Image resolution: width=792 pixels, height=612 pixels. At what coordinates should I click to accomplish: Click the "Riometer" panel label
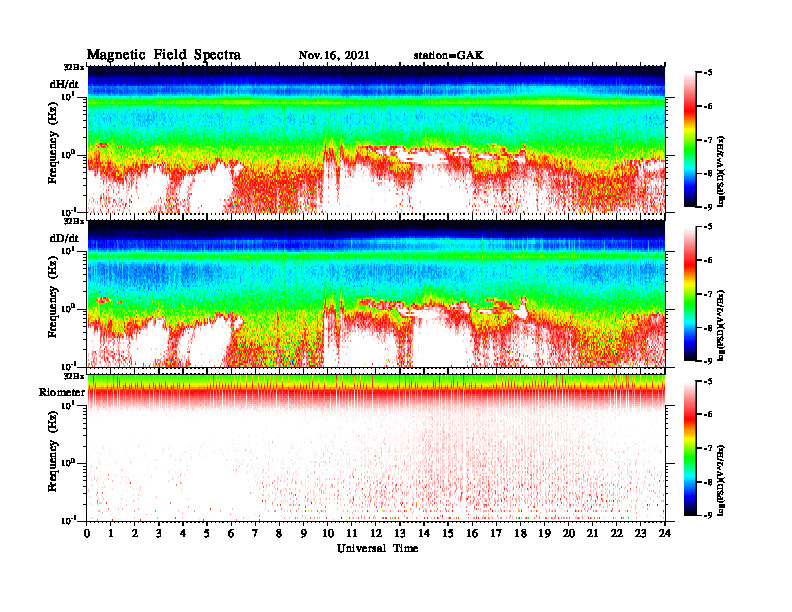pyautogui.click(x=62, y=392)
